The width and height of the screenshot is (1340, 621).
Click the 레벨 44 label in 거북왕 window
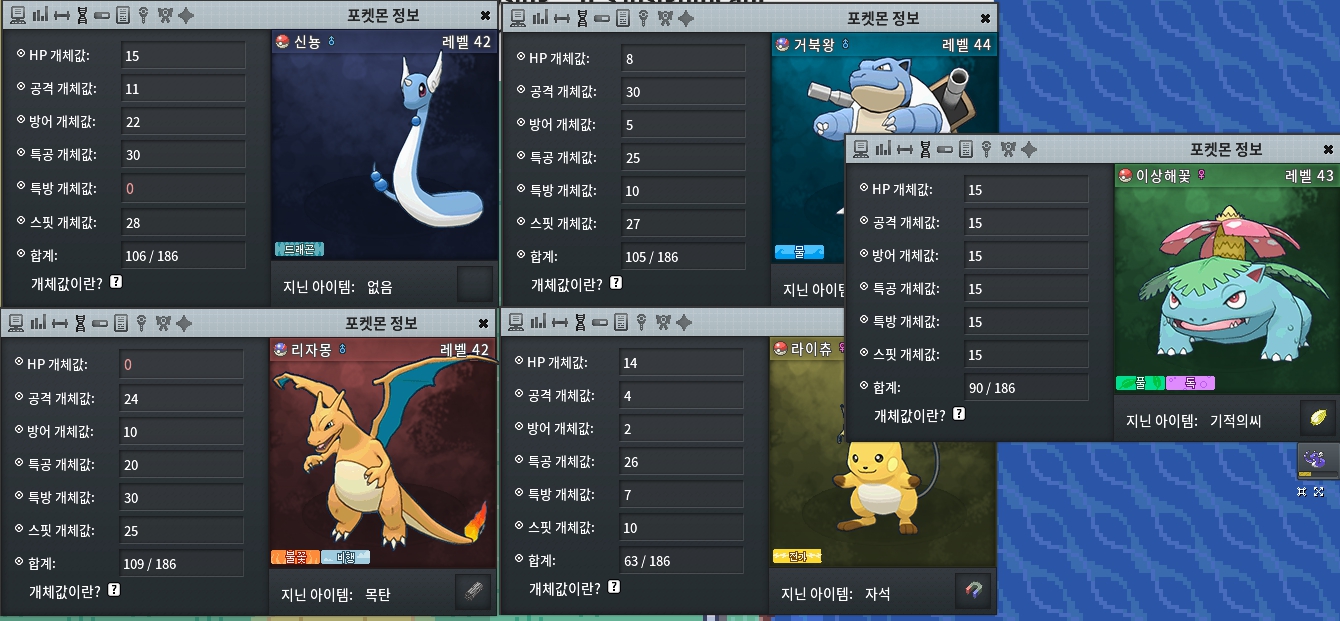click(966, 44)
